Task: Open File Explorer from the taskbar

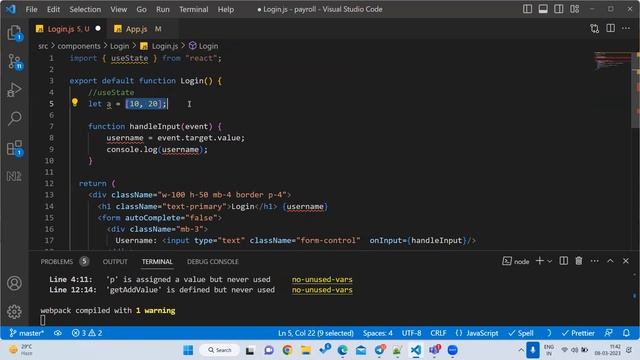Action: (x=306, y=350)
